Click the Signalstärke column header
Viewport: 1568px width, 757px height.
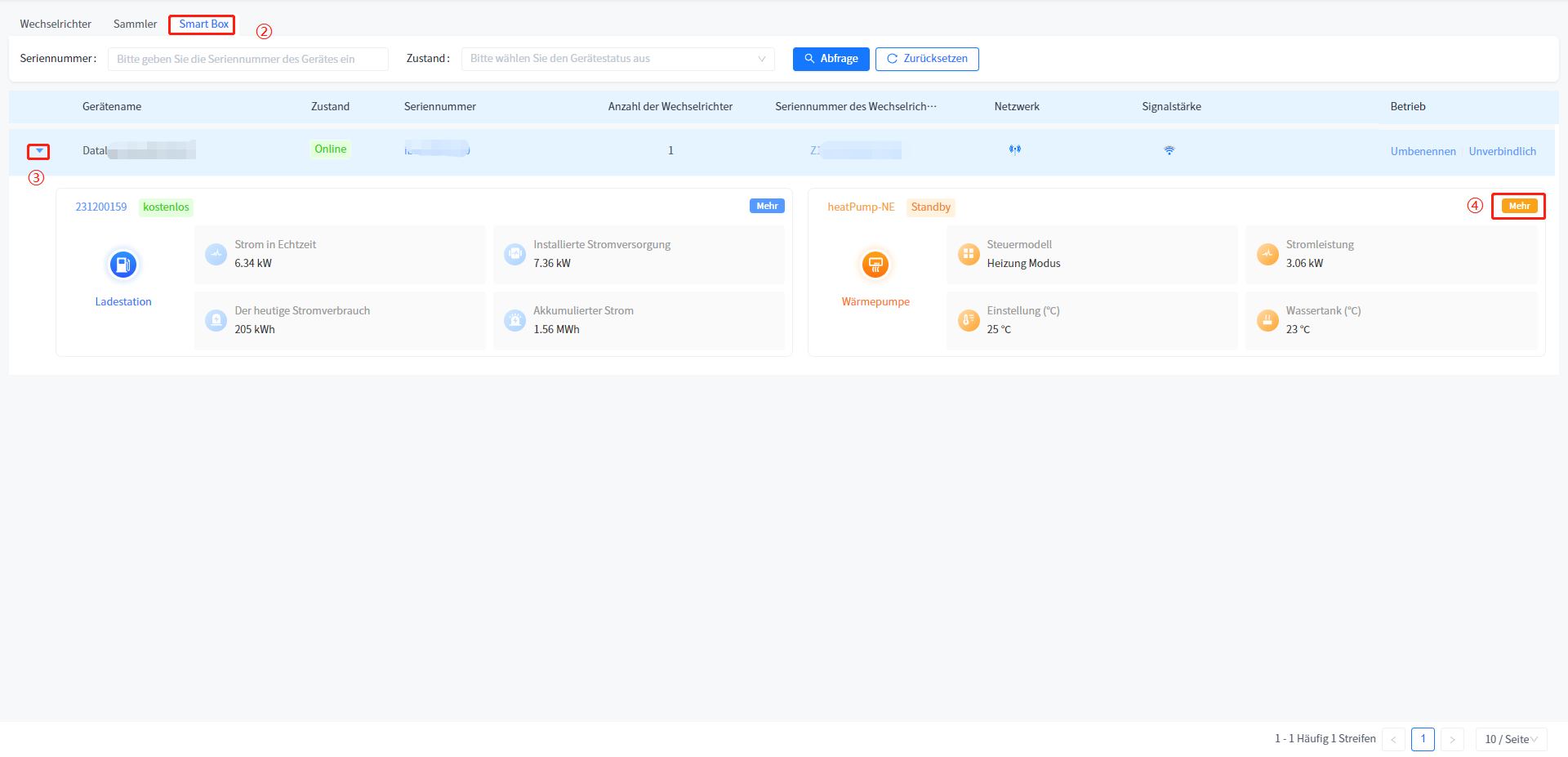1171,106
